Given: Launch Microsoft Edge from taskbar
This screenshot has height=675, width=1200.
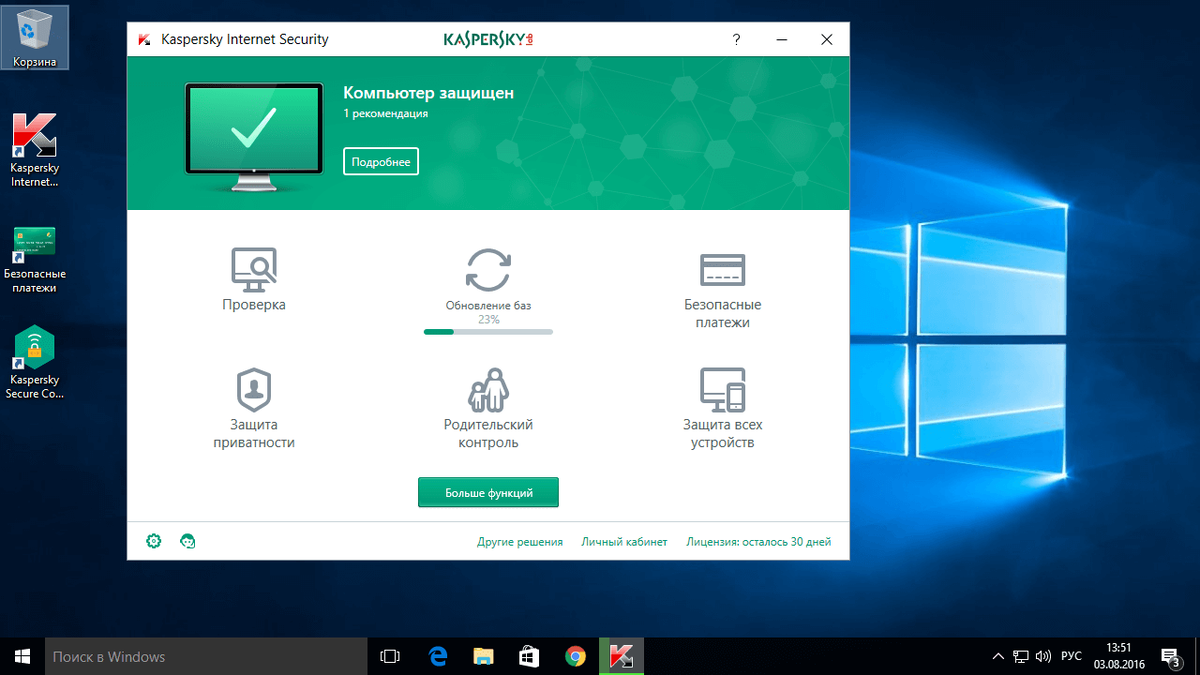Looking at the screenshot, I should (x=437, y=656).
